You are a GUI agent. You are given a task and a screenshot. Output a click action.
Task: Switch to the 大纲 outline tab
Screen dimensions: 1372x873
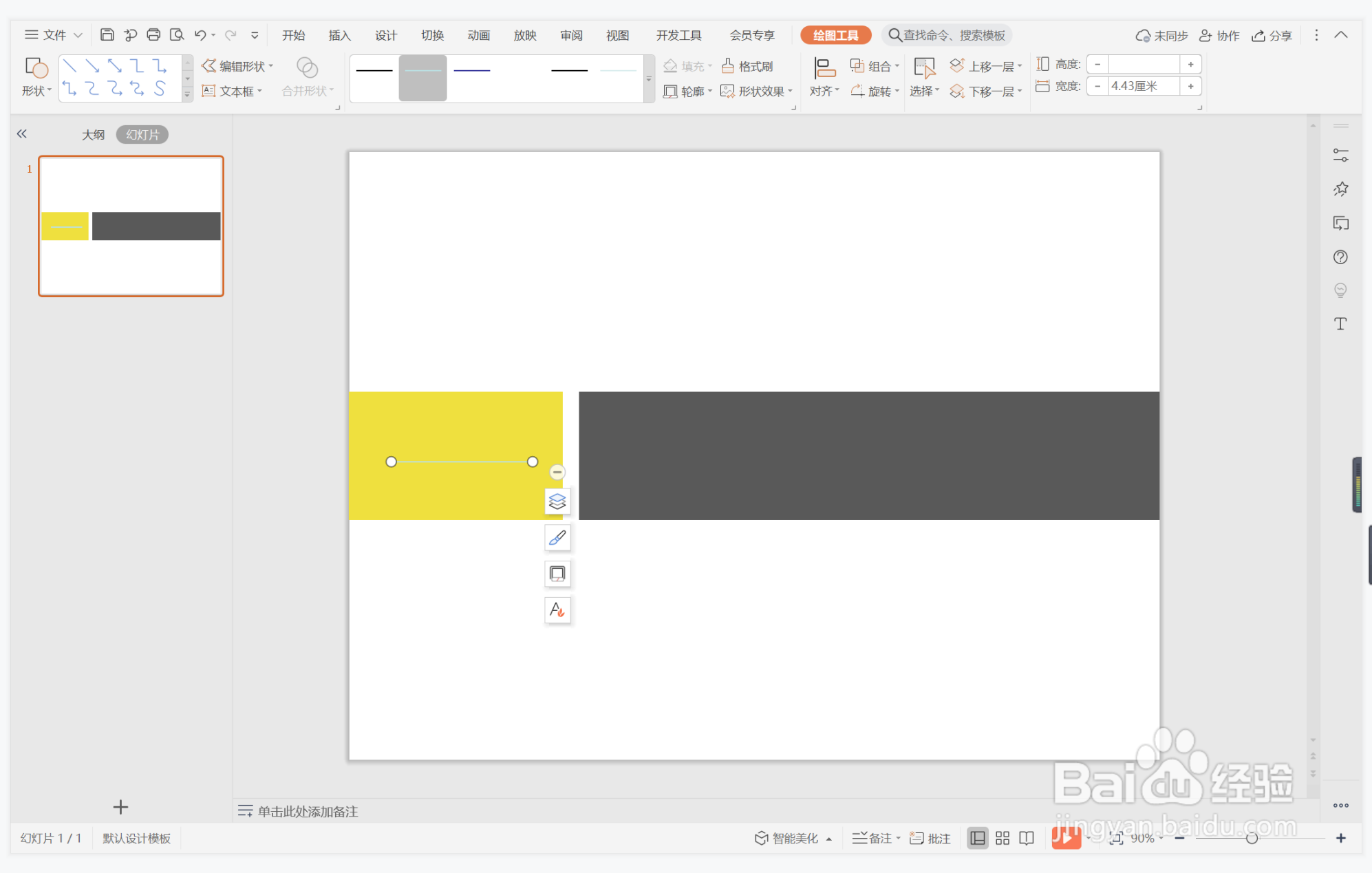94,134
